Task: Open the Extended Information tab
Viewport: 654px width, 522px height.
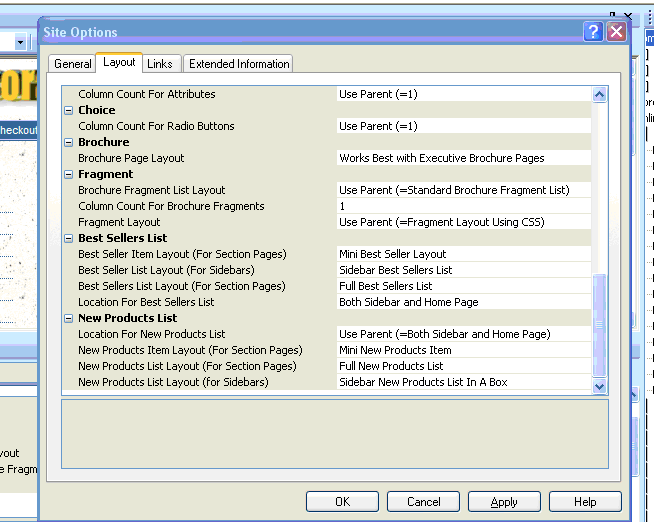Action: (x=239, y=64)
